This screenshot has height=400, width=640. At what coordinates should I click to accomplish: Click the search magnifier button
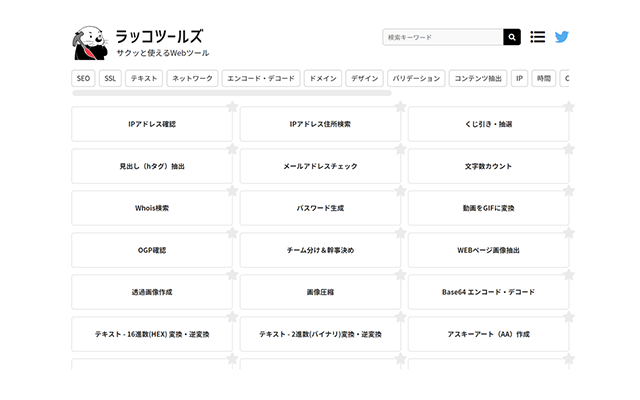511,37
